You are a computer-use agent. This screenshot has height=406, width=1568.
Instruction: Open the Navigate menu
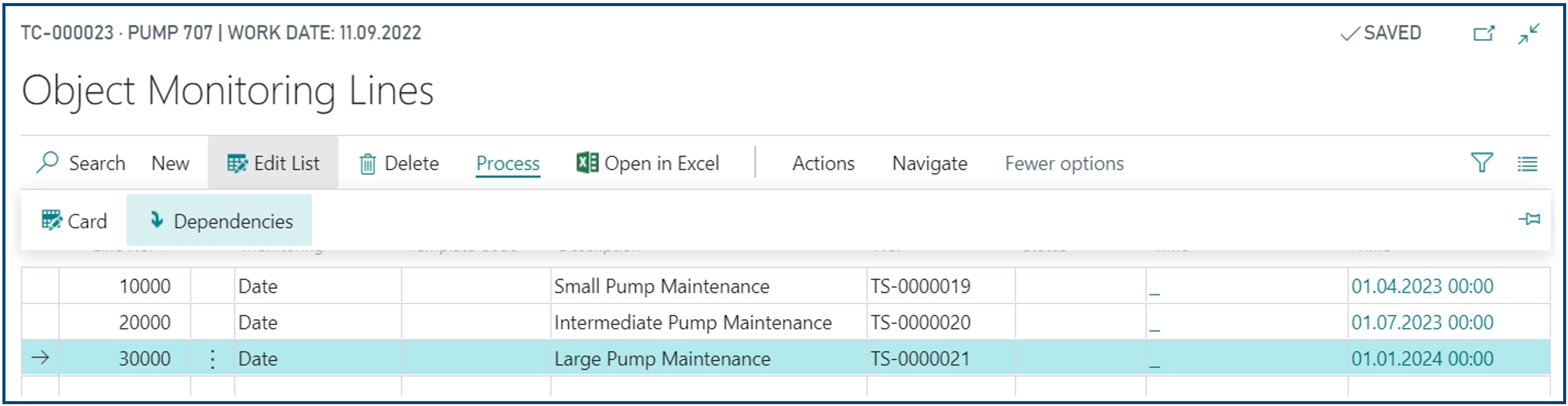930,163
